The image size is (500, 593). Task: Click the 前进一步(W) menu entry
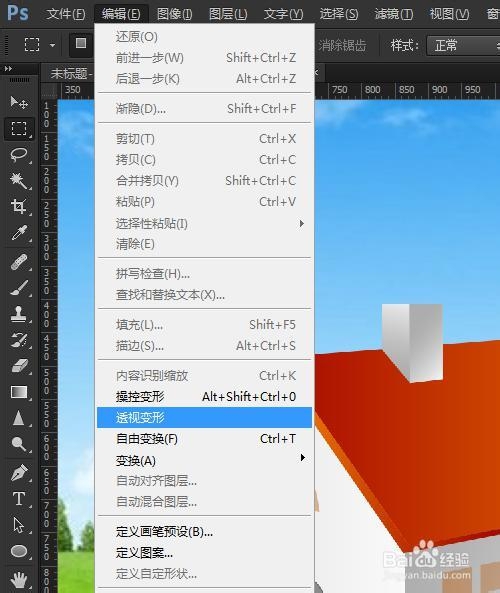point(205,58)
